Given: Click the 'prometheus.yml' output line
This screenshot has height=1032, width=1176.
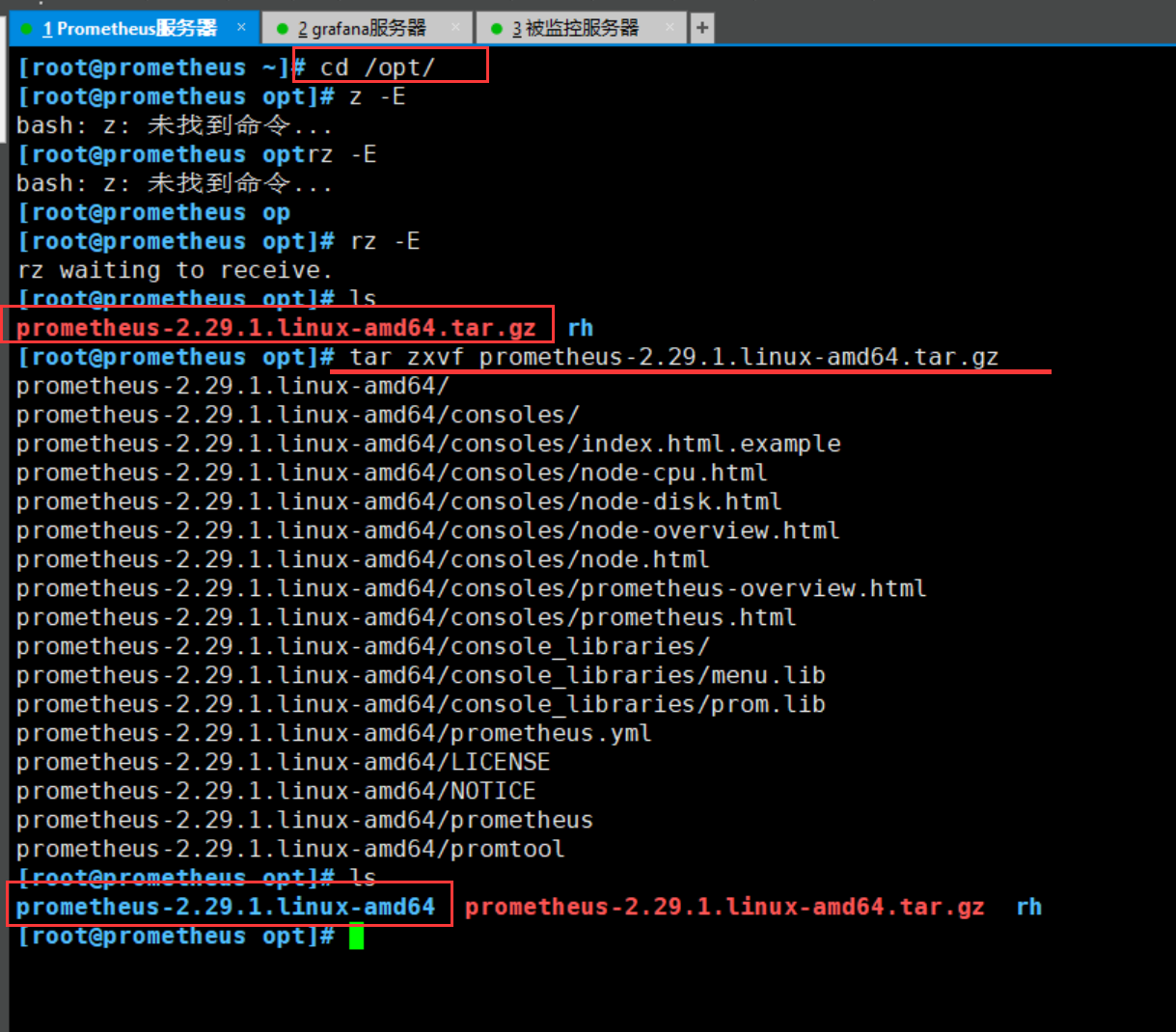Looking at the screenshot, I should (x=334, y=733).
